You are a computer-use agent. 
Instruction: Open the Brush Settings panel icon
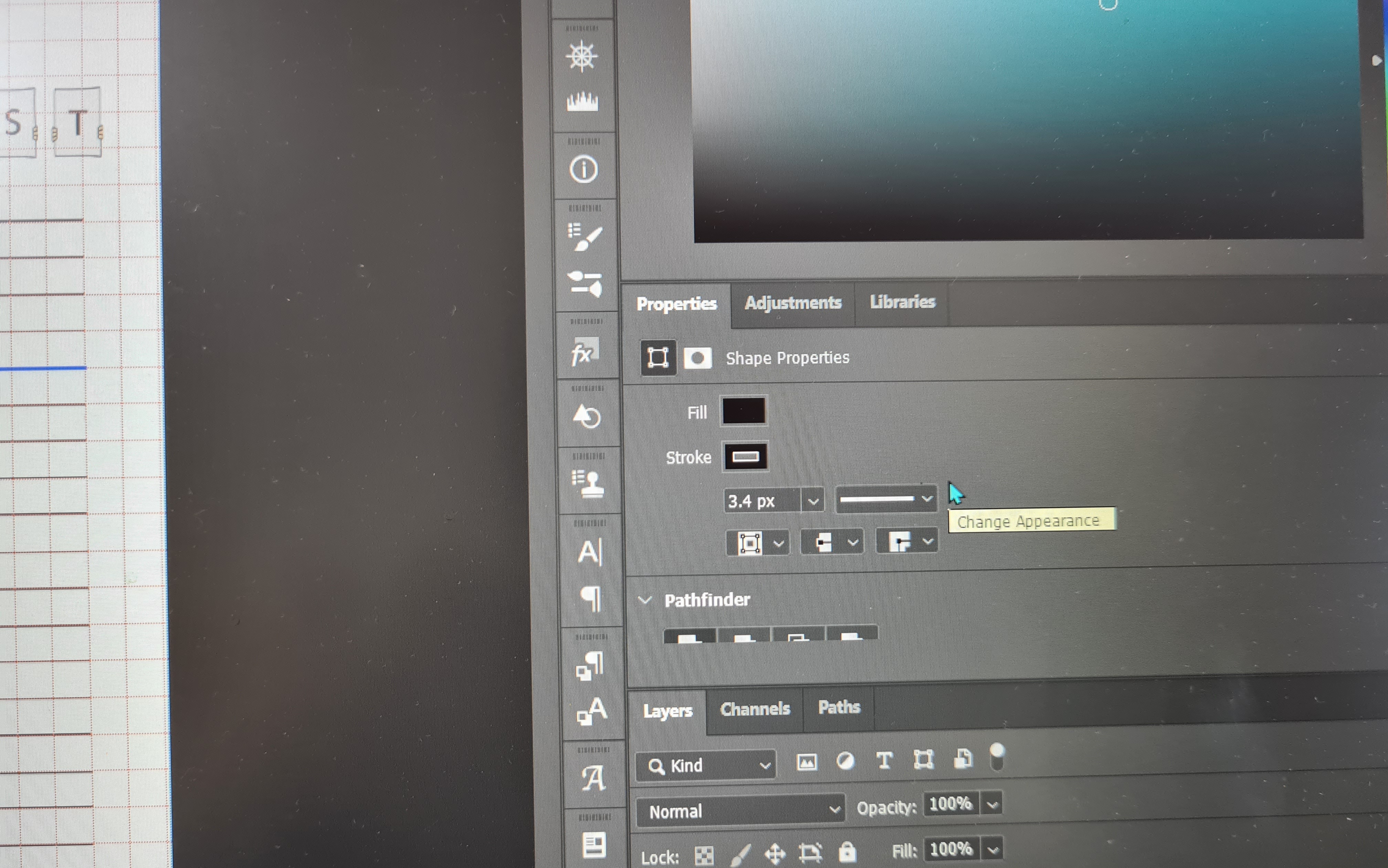[585, 237]
